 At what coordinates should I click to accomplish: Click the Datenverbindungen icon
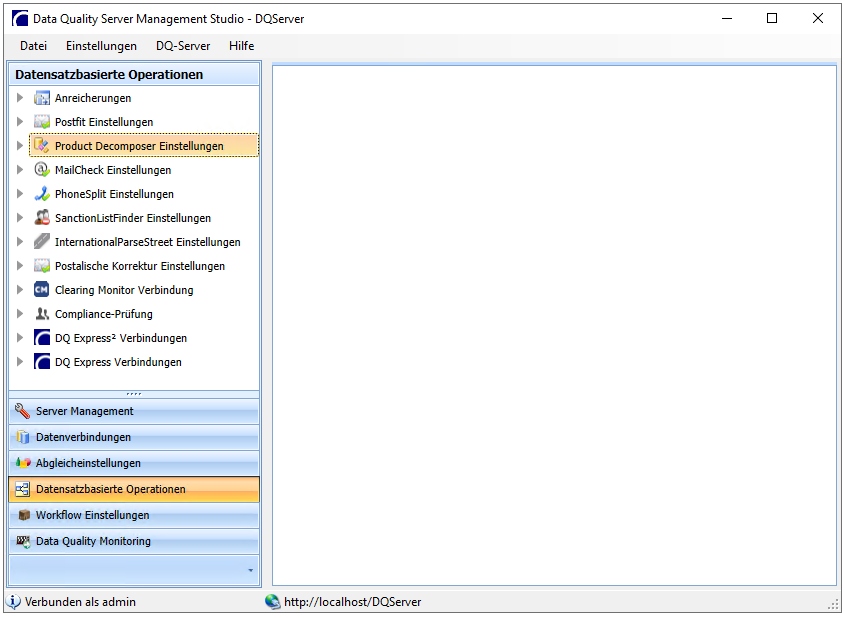click(x=23, y=437)
